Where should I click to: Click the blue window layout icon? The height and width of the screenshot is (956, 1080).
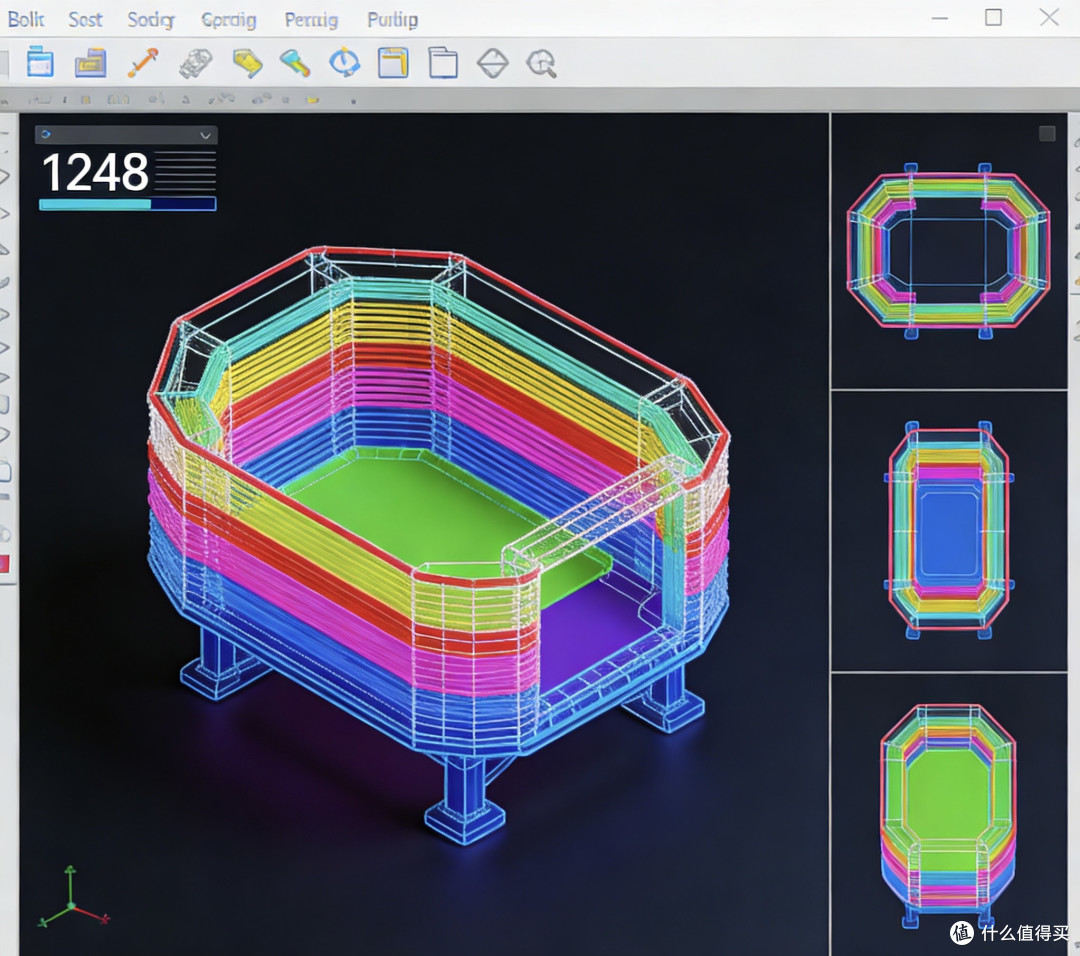[x=40, y=63]
